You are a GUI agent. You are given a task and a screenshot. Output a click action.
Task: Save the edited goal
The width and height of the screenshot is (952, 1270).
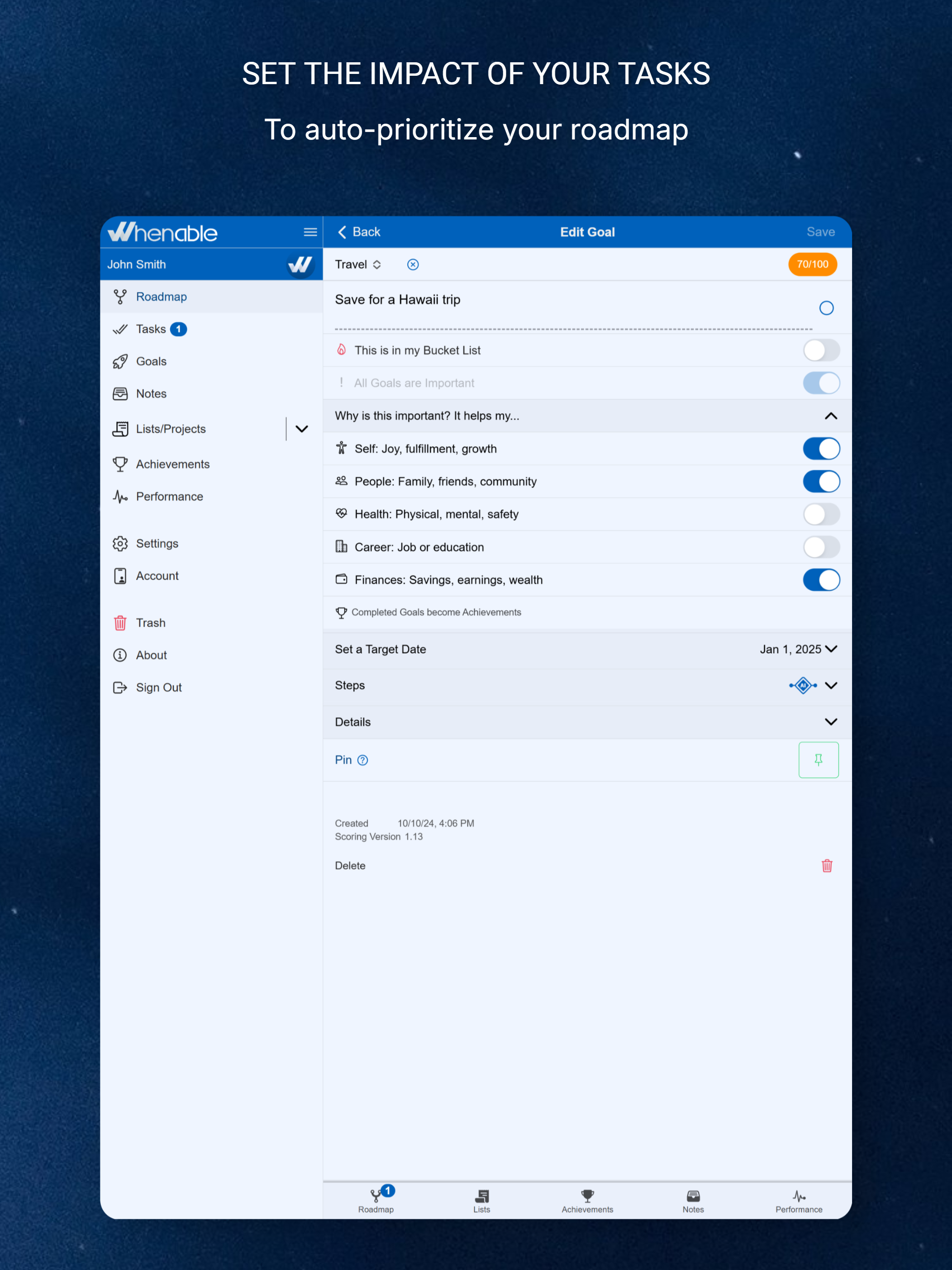point(820,232)
